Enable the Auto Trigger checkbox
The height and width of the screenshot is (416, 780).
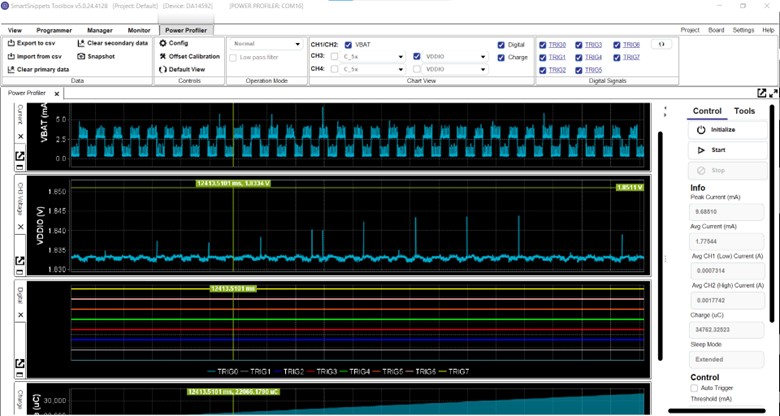tap(694, 388)
